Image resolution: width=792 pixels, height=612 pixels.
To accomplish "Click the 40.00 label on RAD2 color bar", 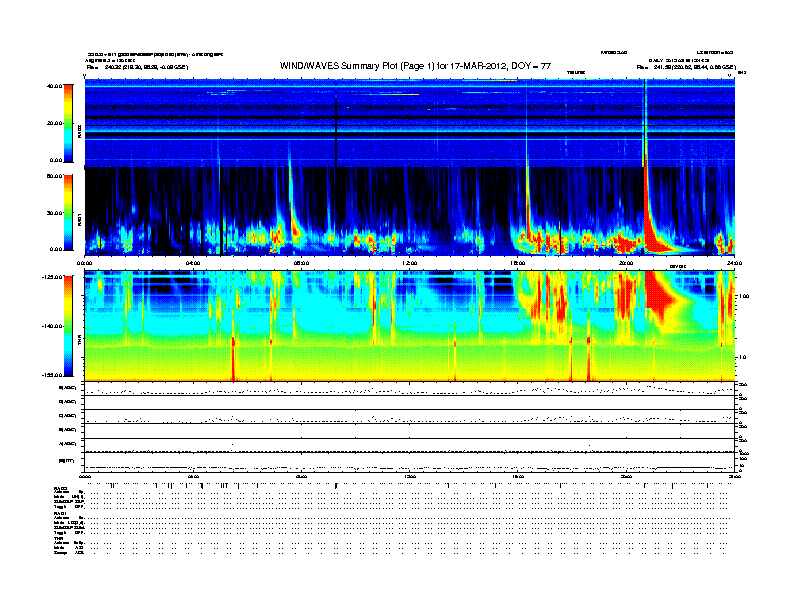I will (54, 86).
